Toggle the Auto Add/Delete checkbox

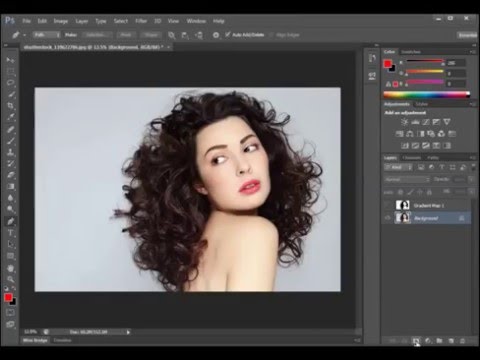click(228, 34)
